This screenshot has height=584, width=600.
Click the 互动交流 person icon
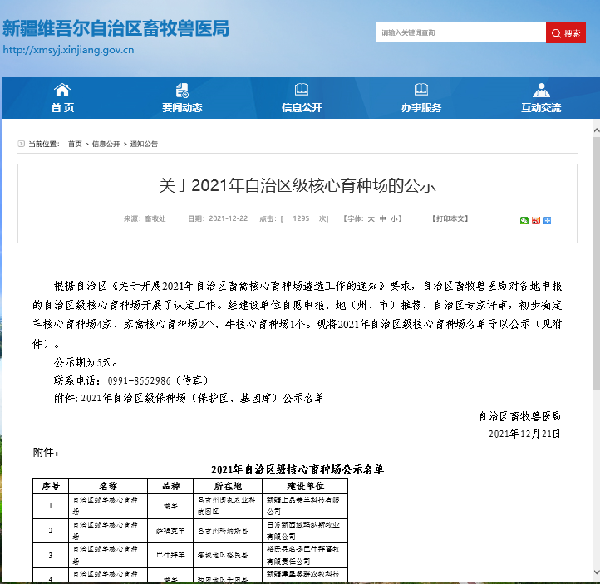coord(541,90)
